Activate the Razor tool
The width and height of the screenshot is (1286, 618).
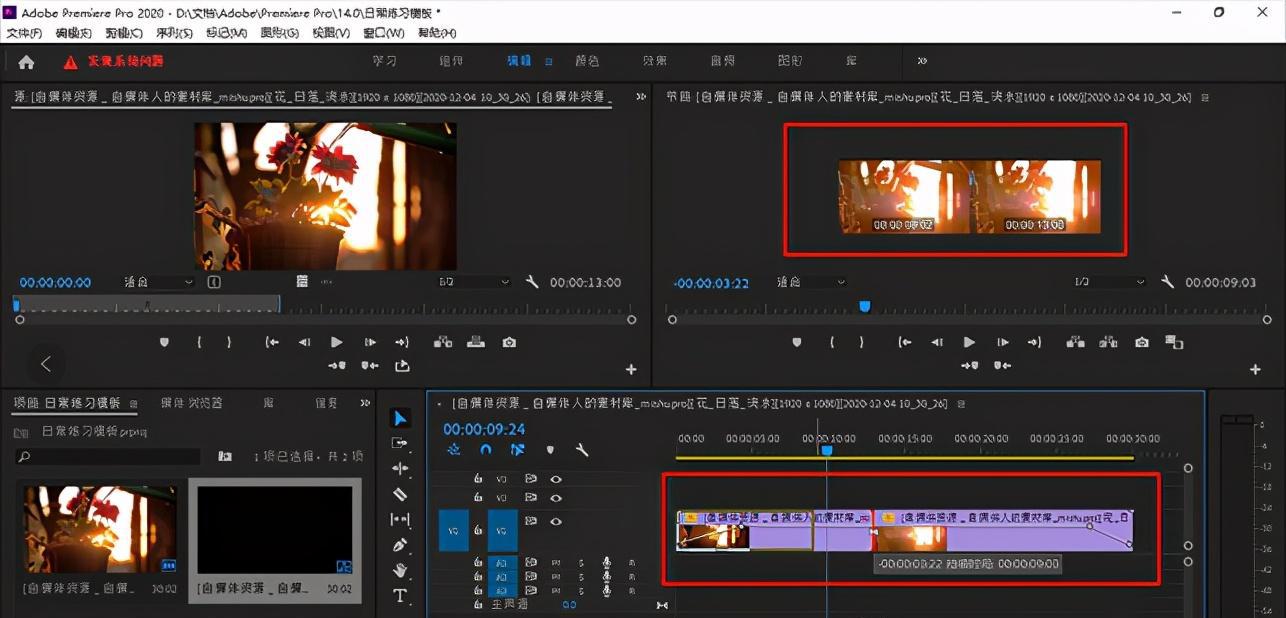[400, 494]
